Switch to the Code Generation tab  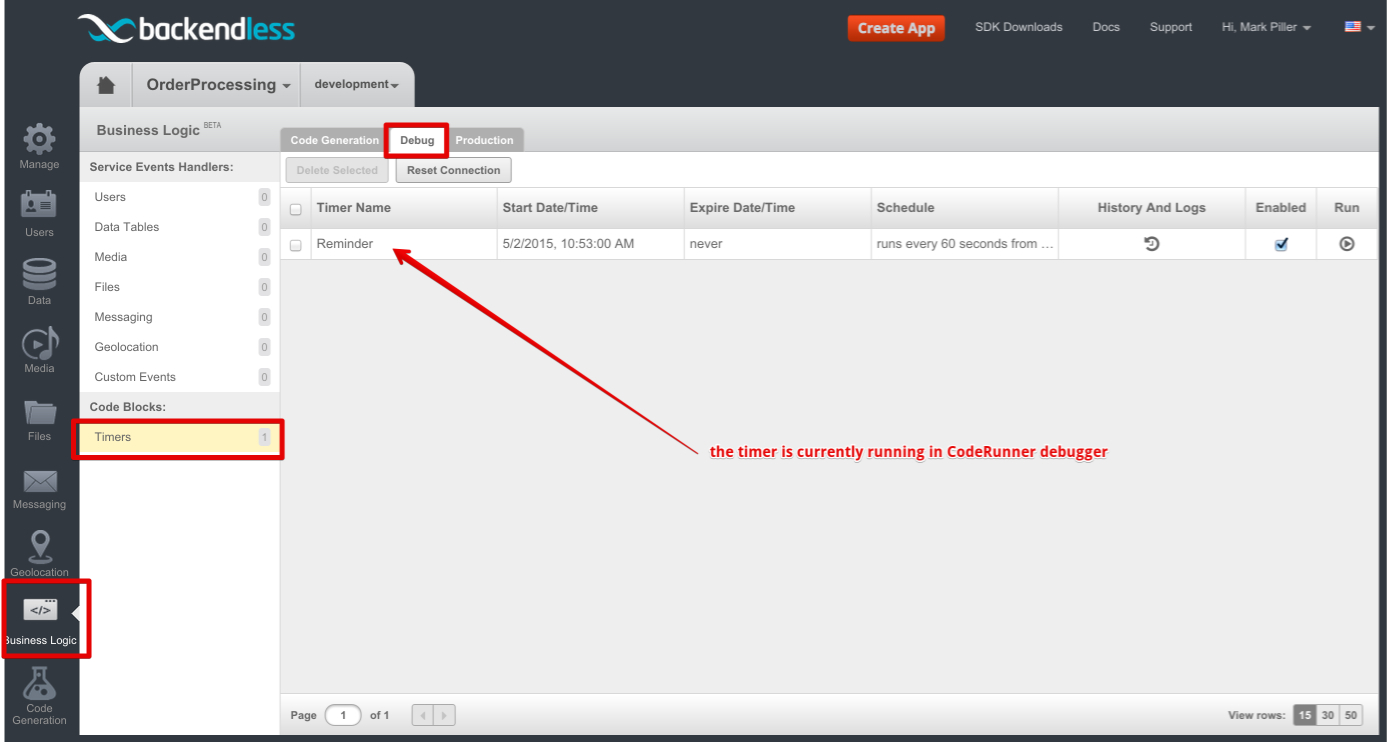point(333,140)
